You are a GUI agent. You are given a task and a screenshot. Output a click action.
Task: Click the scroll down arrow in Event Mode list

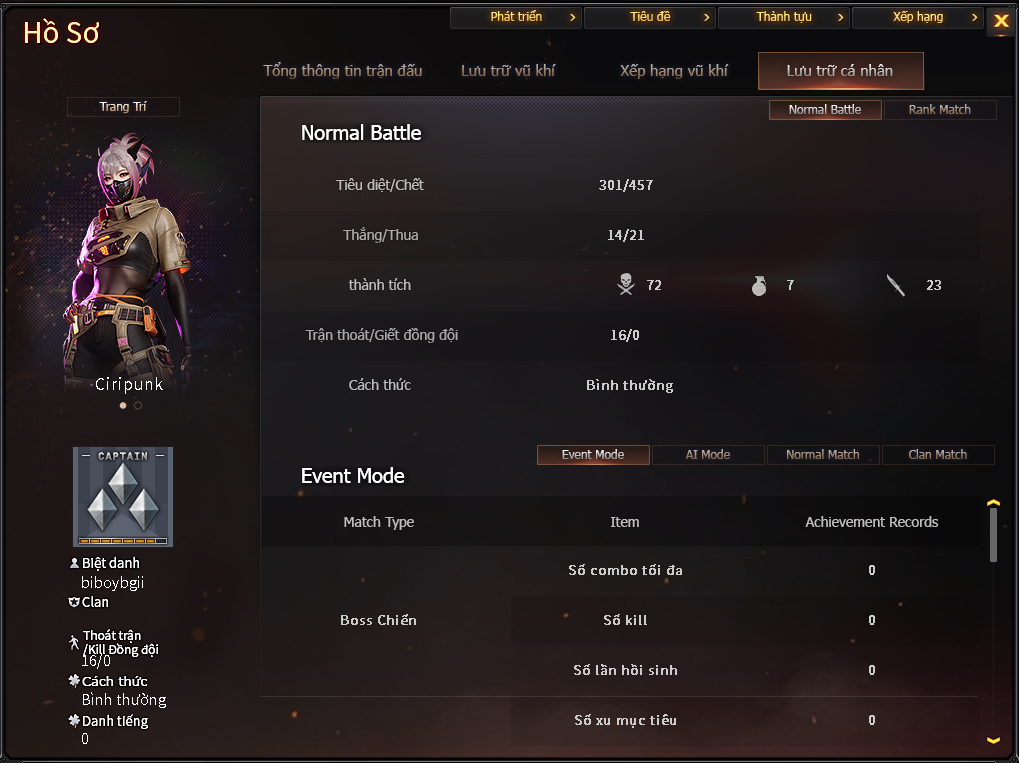tap(993, 740)
